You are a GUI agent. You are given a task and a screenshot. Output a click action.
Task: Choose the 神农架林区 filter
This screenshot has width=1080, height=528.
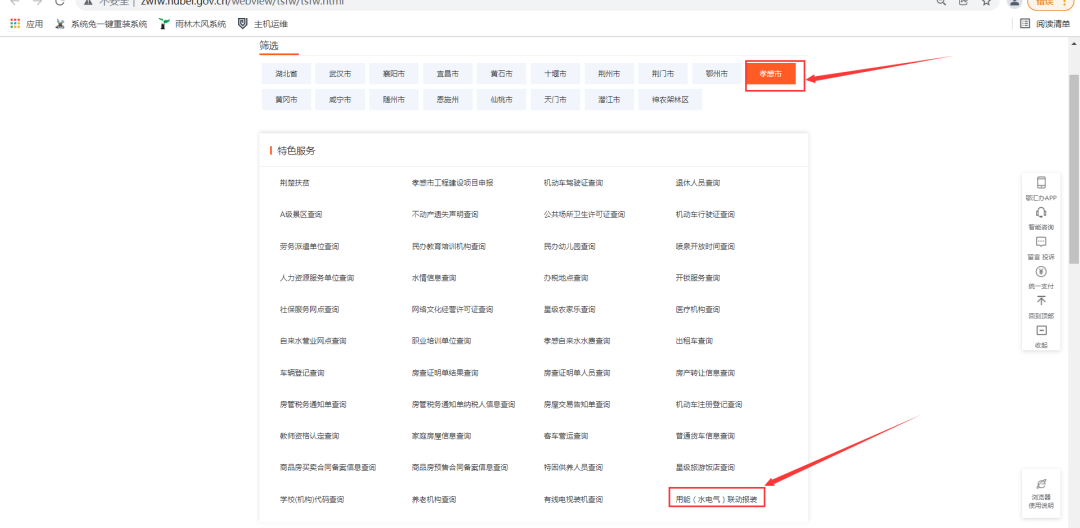click(670, 100)
